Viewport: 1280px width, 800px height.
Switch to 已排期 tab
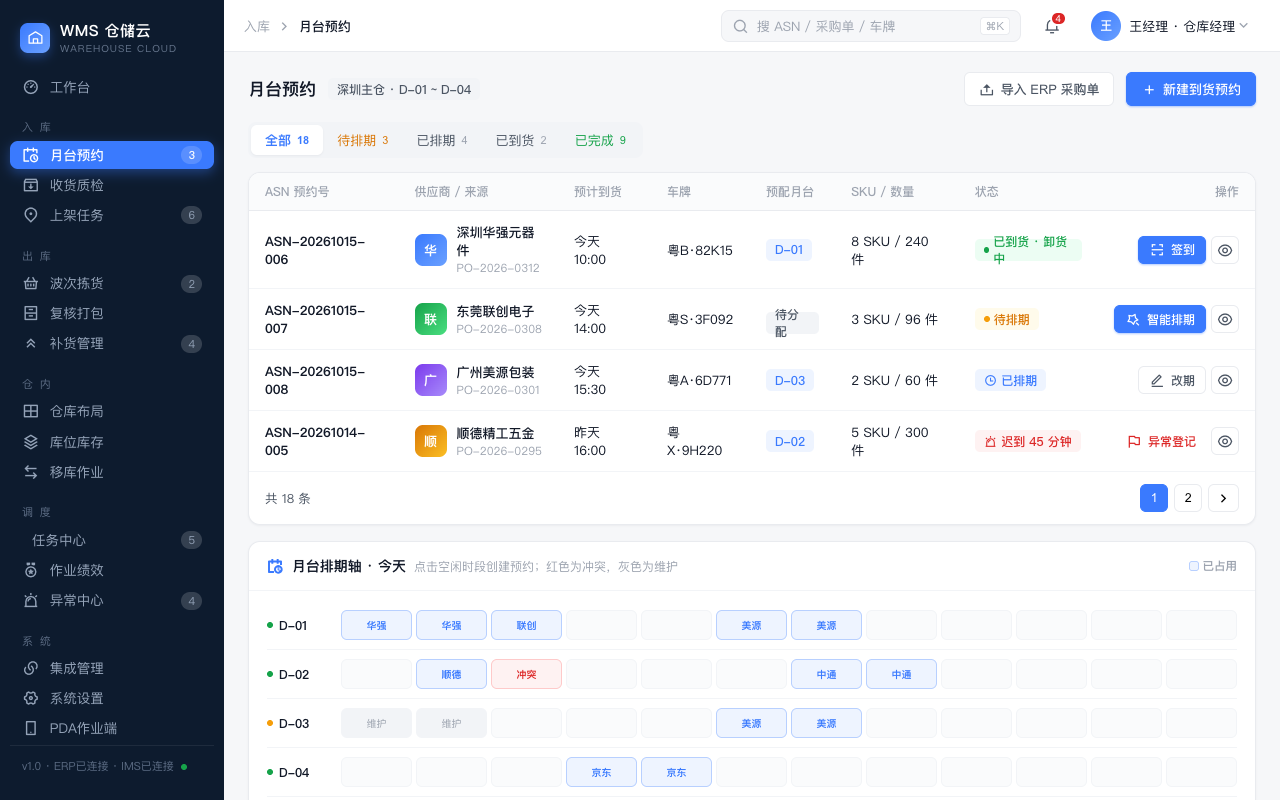click(x=442, y=140)
